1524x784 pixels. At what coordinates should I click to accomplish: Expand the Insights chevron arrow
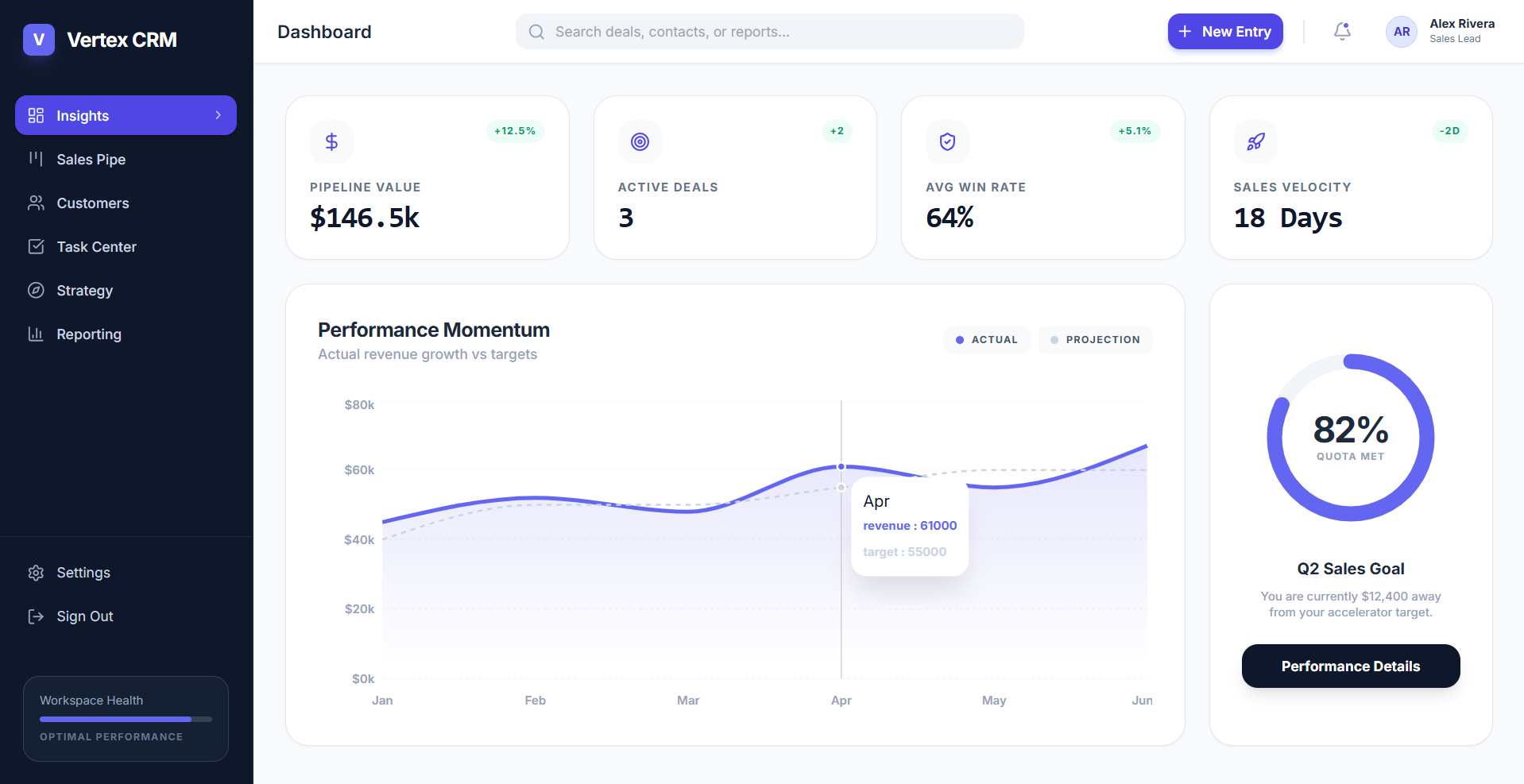click(x=218, y=115)
